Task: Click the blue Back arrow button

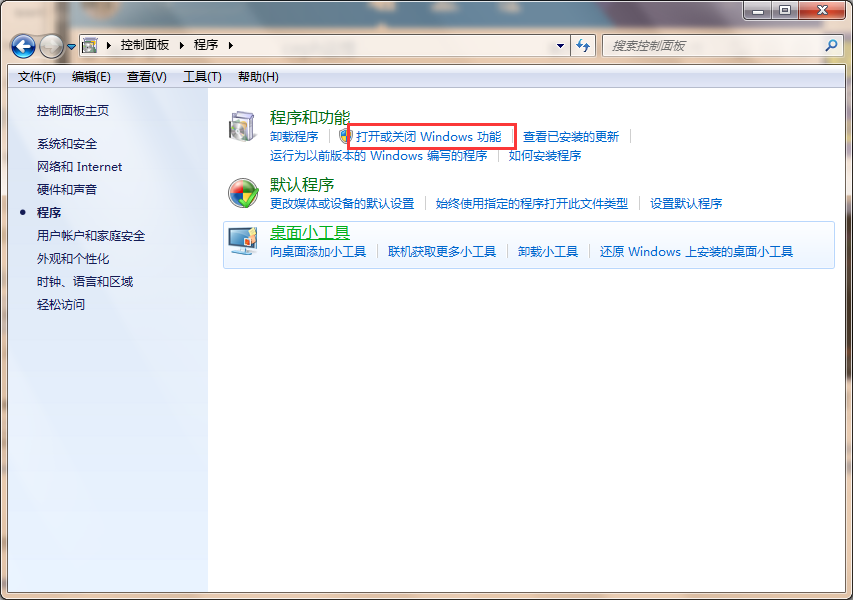Action: [x=23, y=46]
